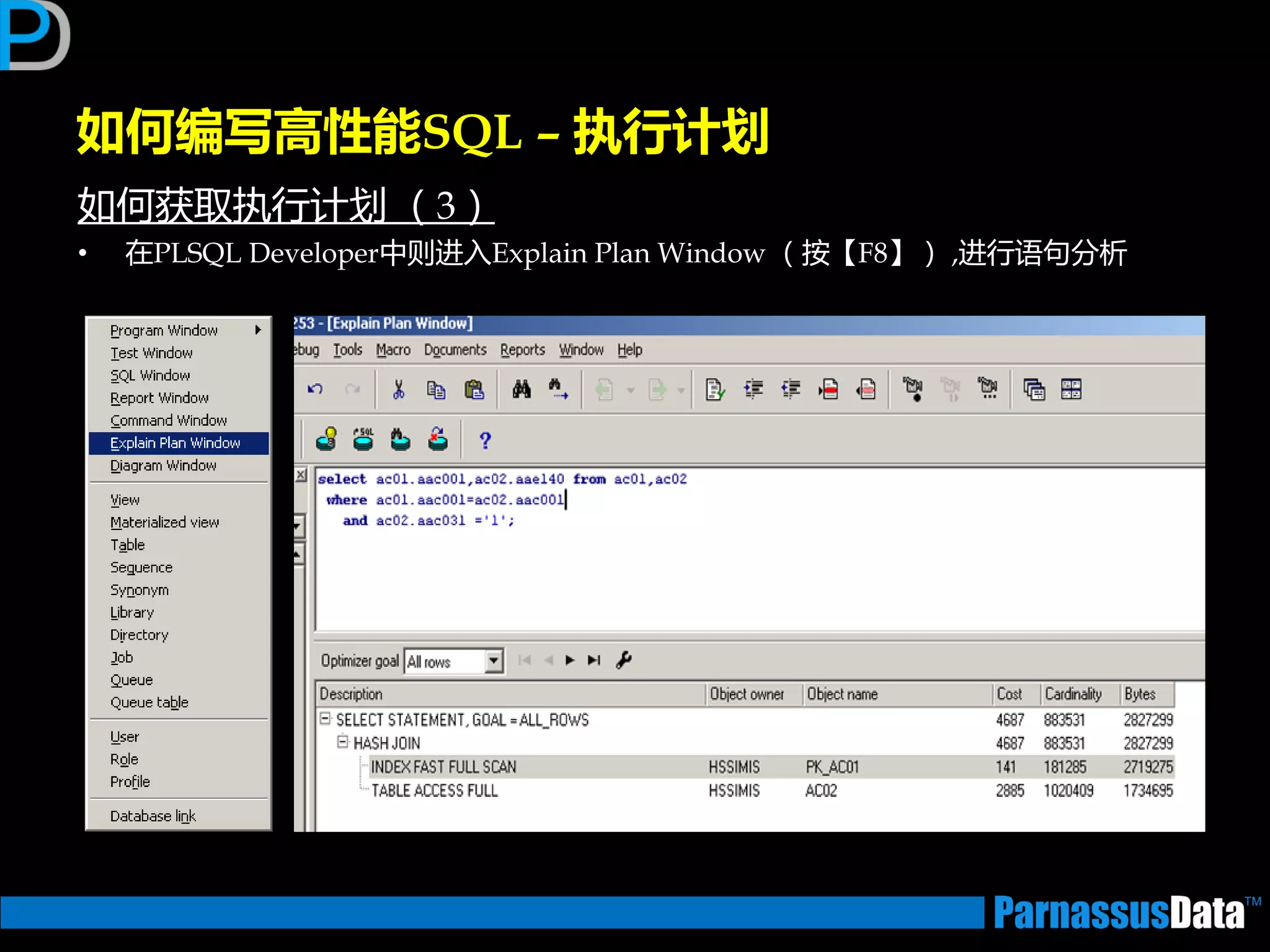1270x952 pixels.
Task: Choose Materialized view menu entry
Action: pyautogui.click(x=179, y=522)
